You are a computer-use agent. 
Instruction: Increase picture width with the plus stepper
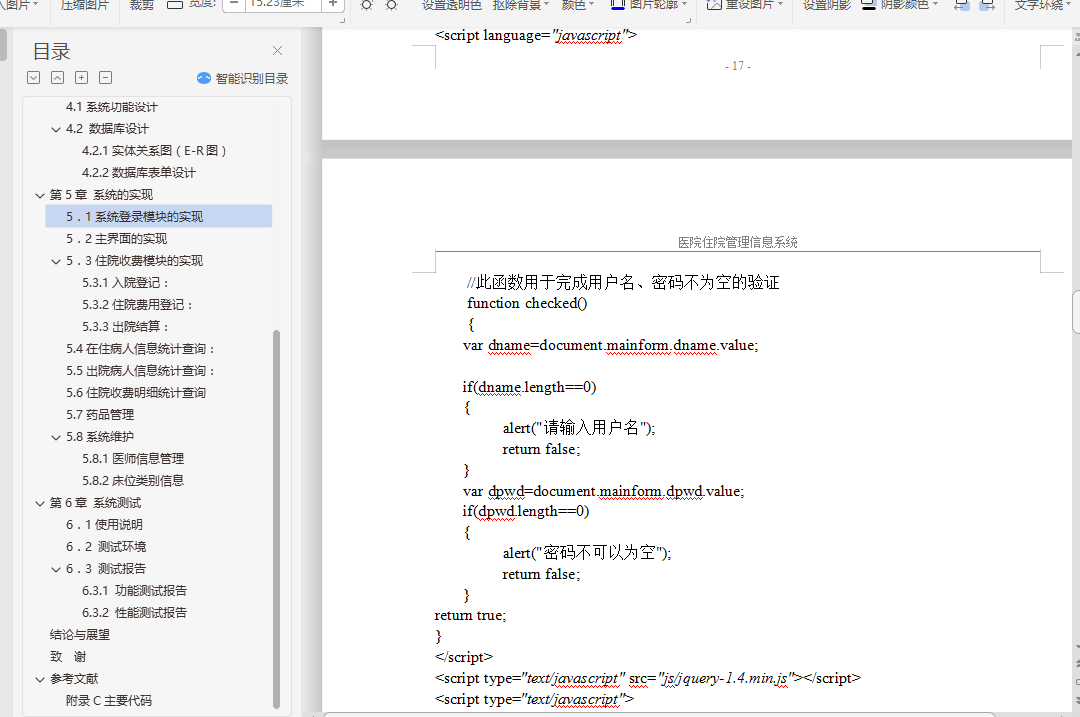(x=333, y=4)
